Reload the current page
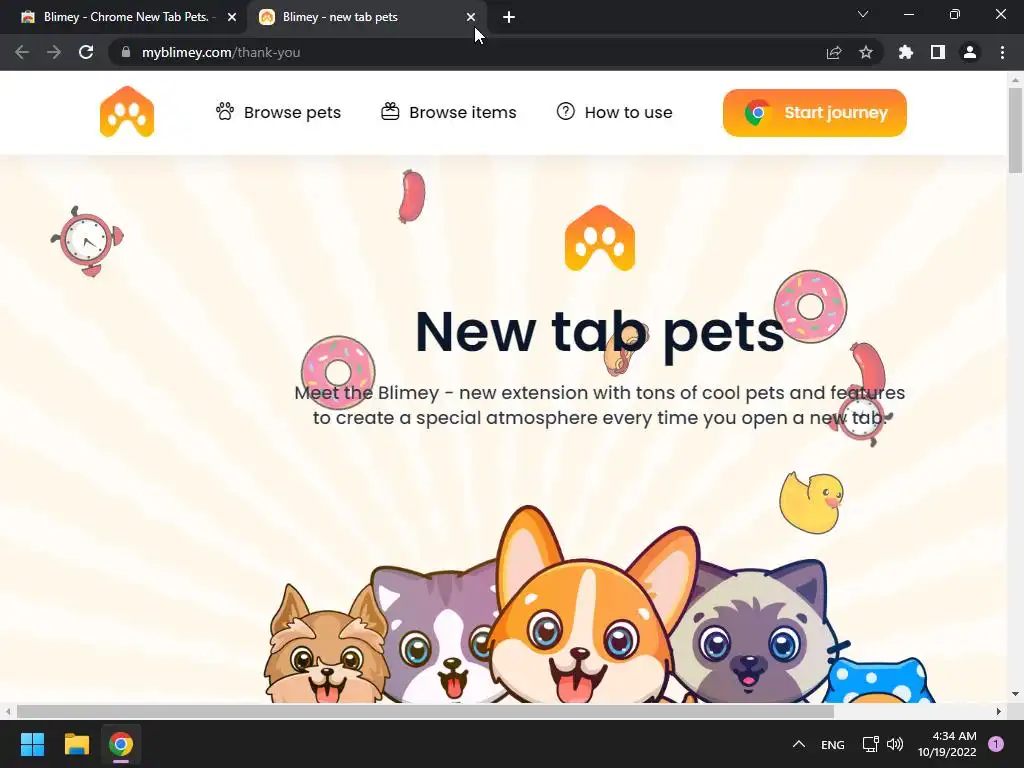The height and width of the screenshot is (768, 1024). click(x=86, y=52)
